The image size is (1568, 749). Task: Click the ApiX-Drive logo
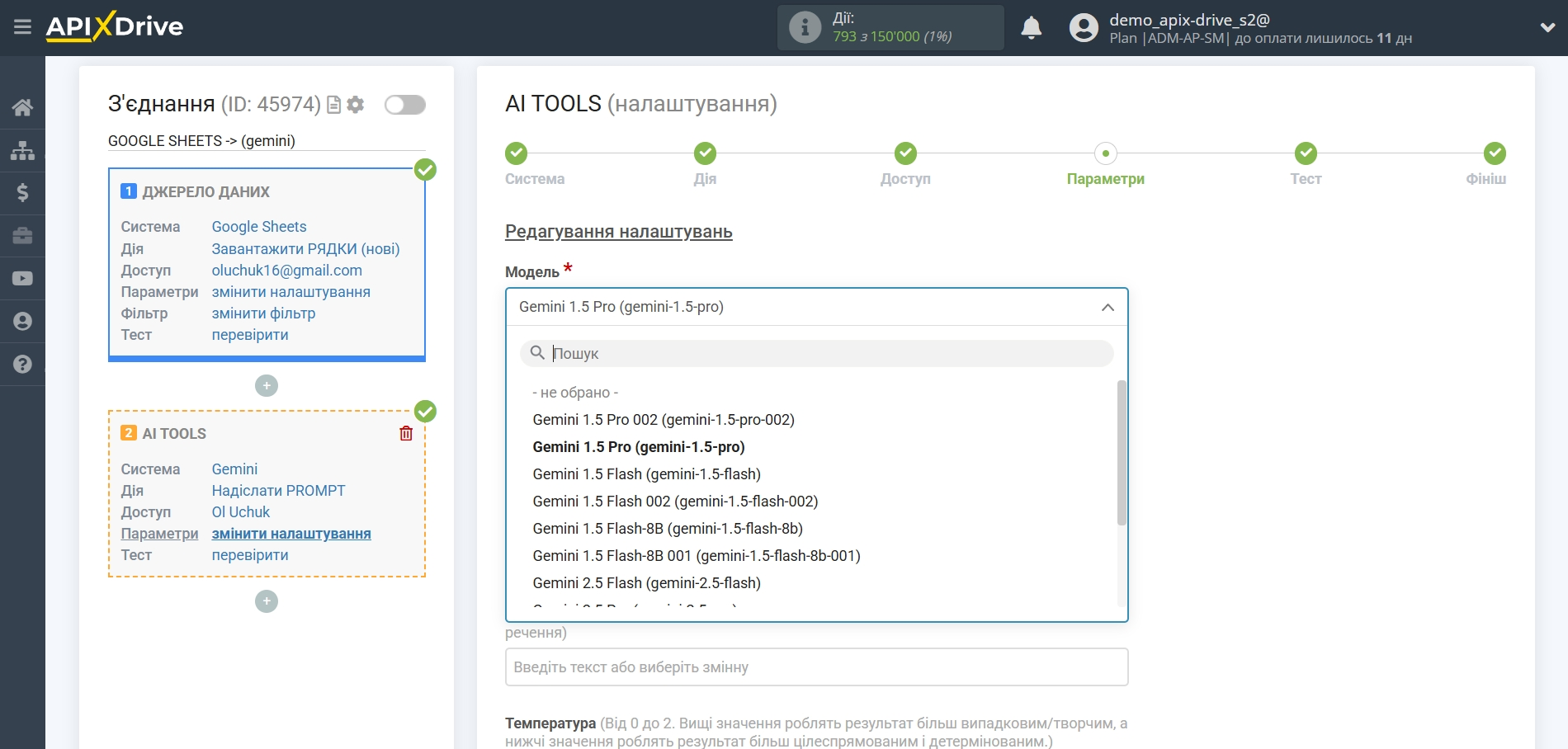(x=115, y=26)
